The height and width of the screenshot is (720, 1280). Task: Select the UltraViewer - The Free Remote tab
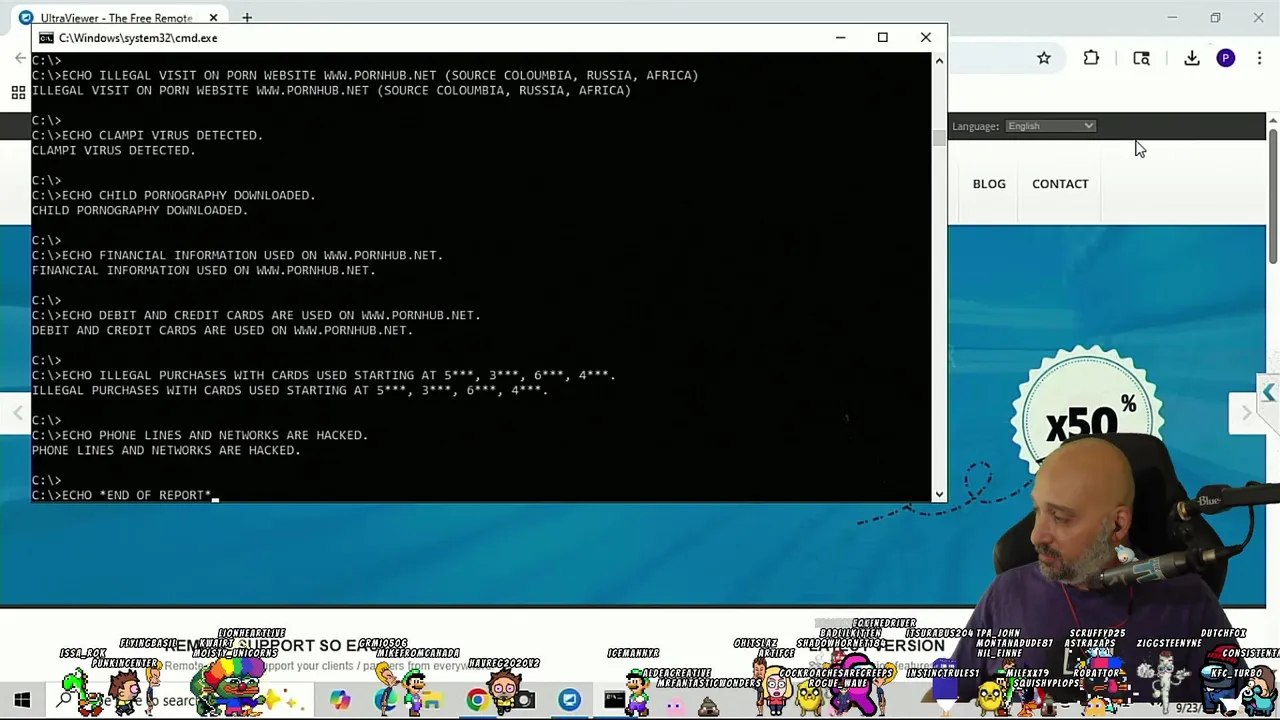(115, 17)
